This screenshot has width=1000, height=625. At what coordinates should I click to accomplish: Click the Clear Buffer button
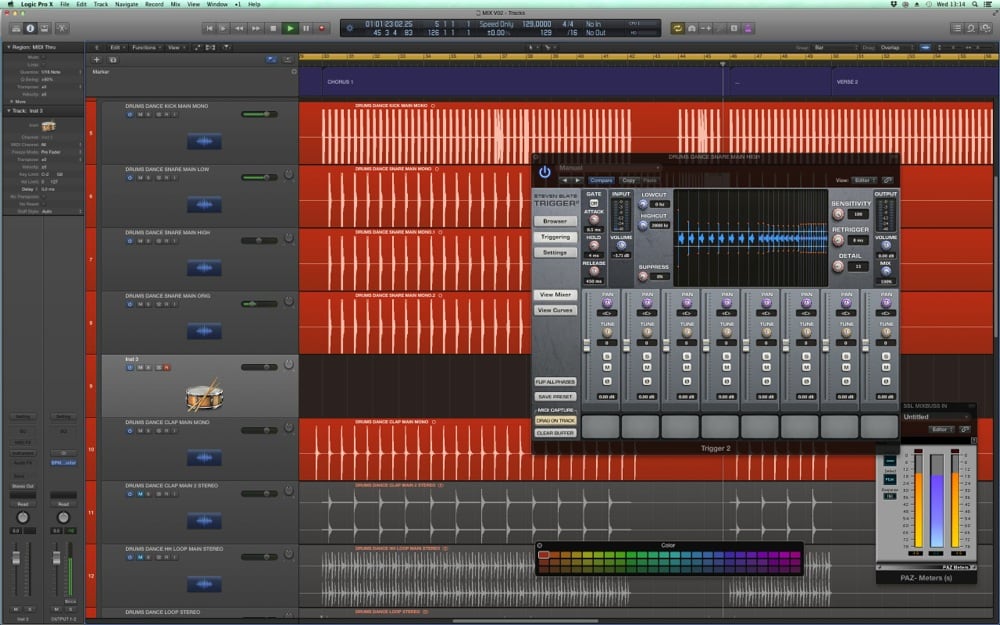point(555,433)
